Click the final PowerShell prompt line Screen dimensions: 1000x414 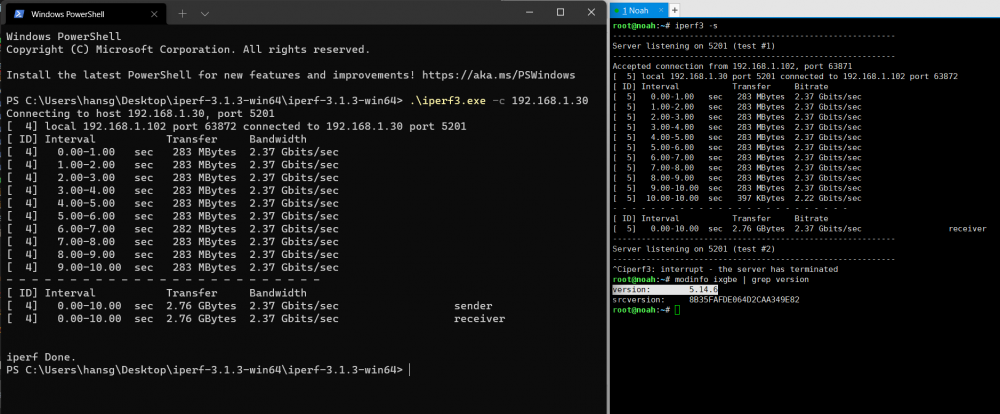click(x=207, y=369)
